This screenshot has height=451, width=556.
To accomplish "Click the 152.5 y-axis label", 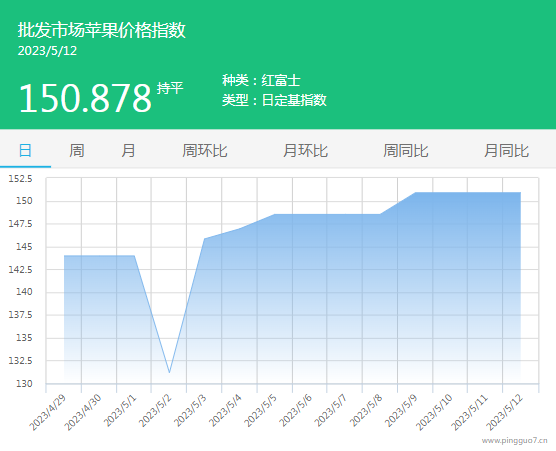I will click(x=20, y=178).
